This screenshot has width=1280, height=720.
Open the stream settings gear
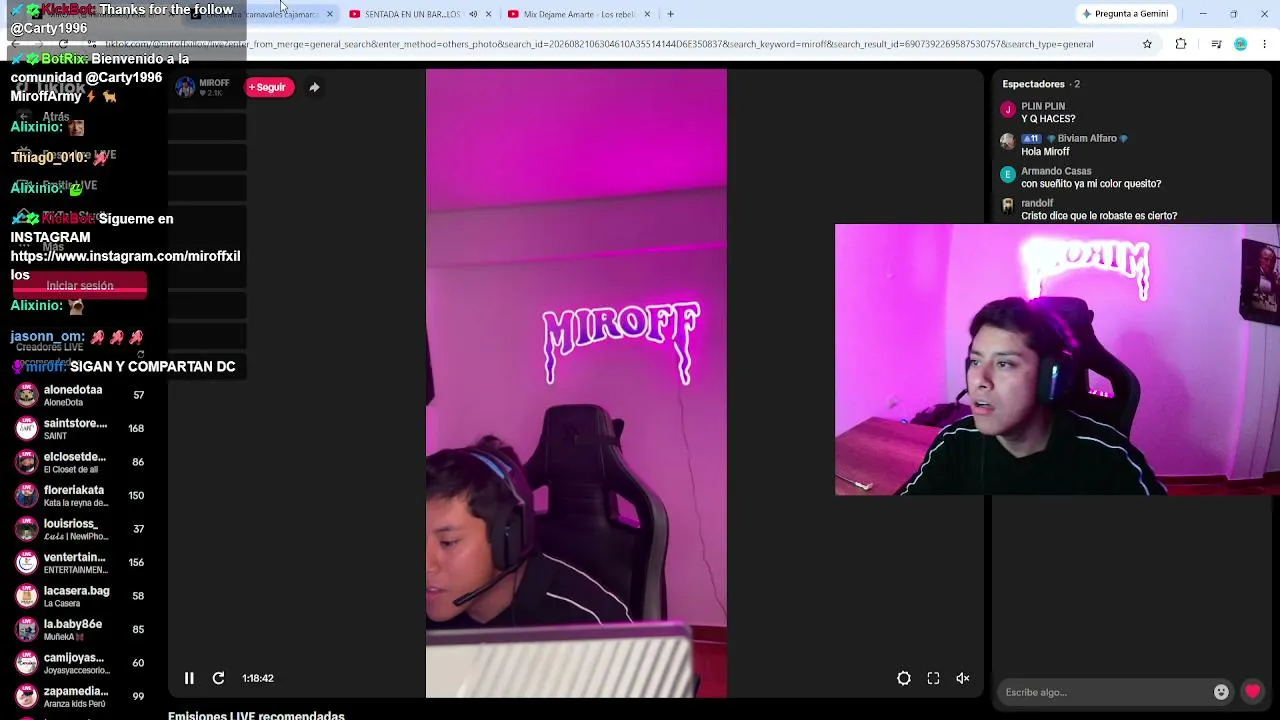click(x=904, y=678)
